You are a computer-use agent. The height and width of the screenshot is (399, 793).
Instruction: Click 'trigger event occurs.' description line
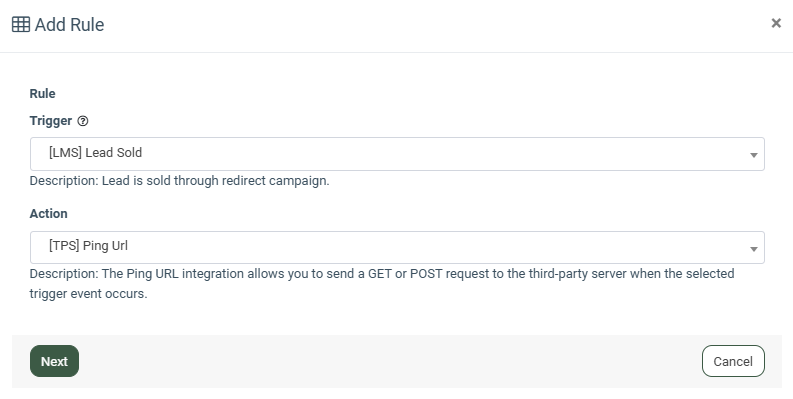point(89,293)
